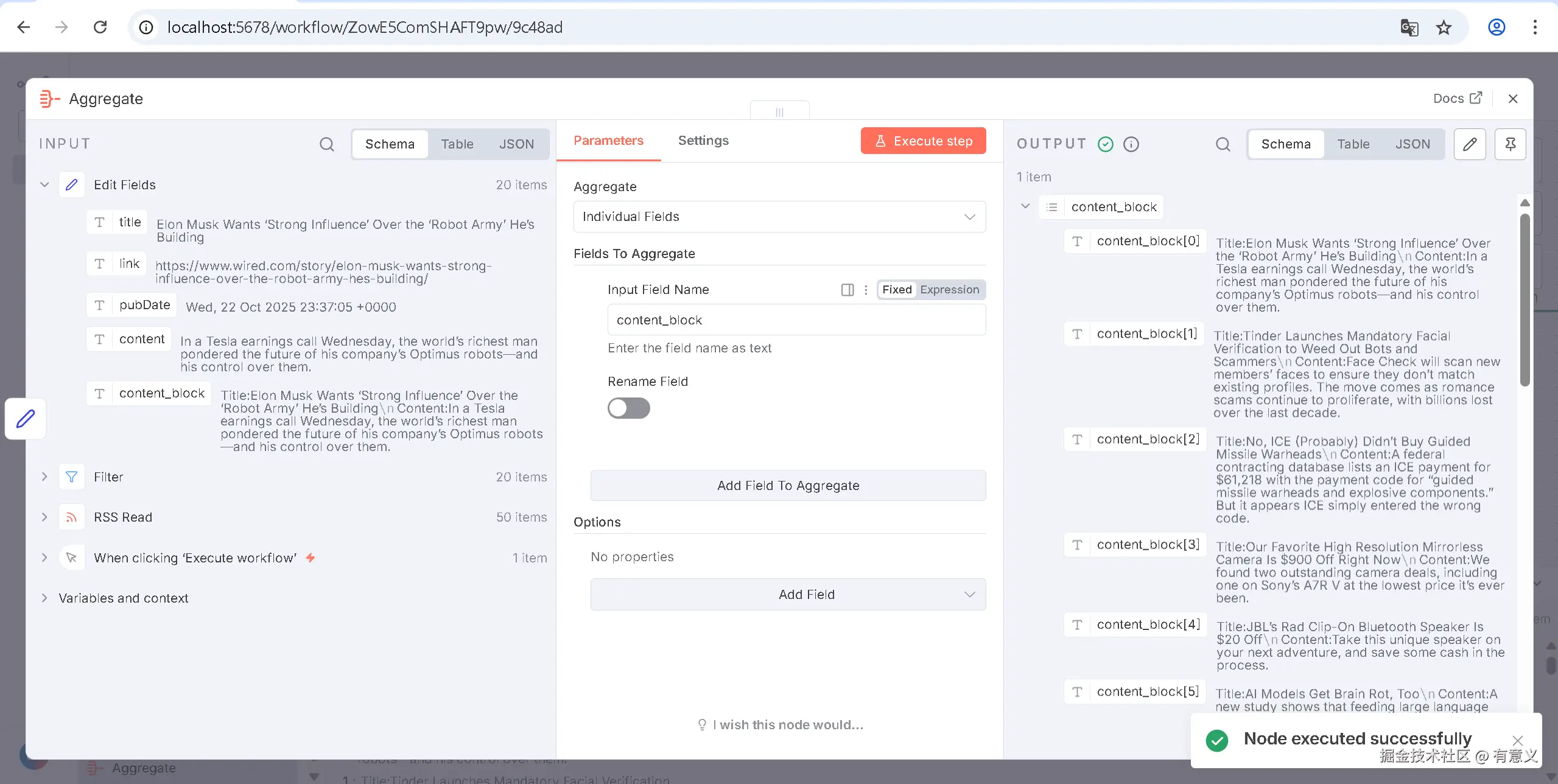Expand the Filter node input
Screen dimensions: 1558x784
(44, 477)
